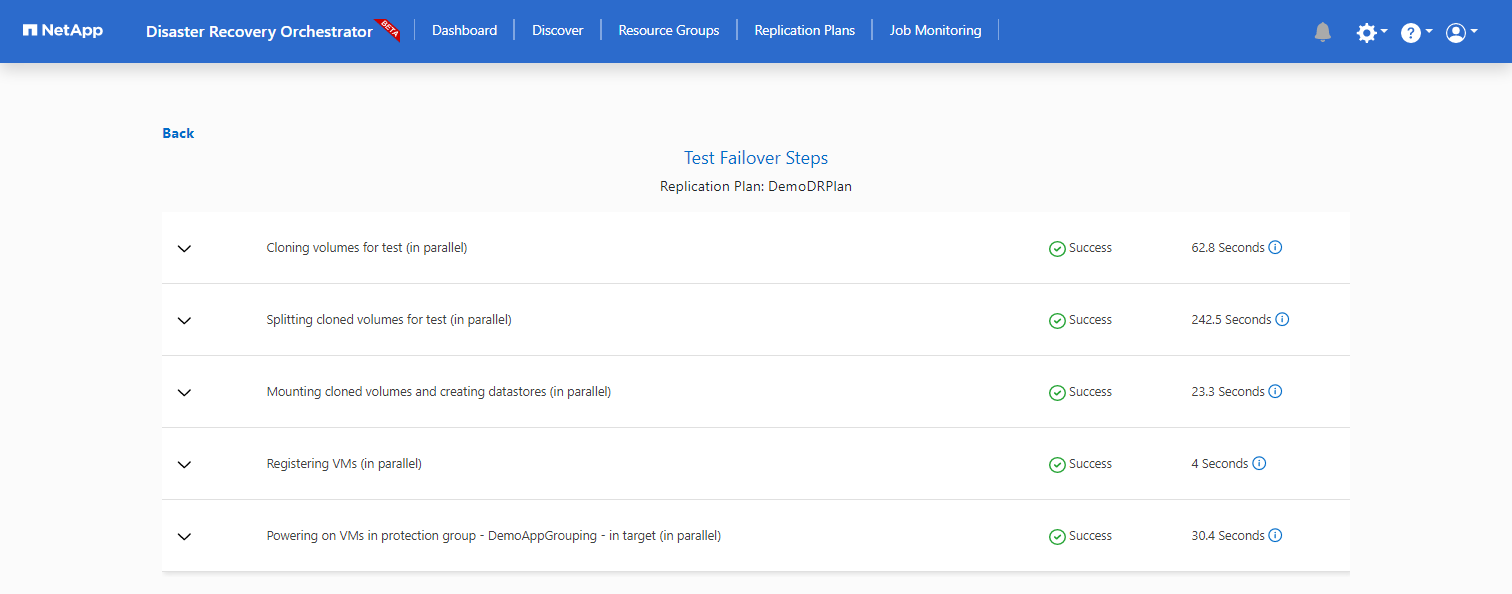Viewport: 1512px width, 594px height.
Task: Navigate to Resource Groups
Action: (668, 31)
